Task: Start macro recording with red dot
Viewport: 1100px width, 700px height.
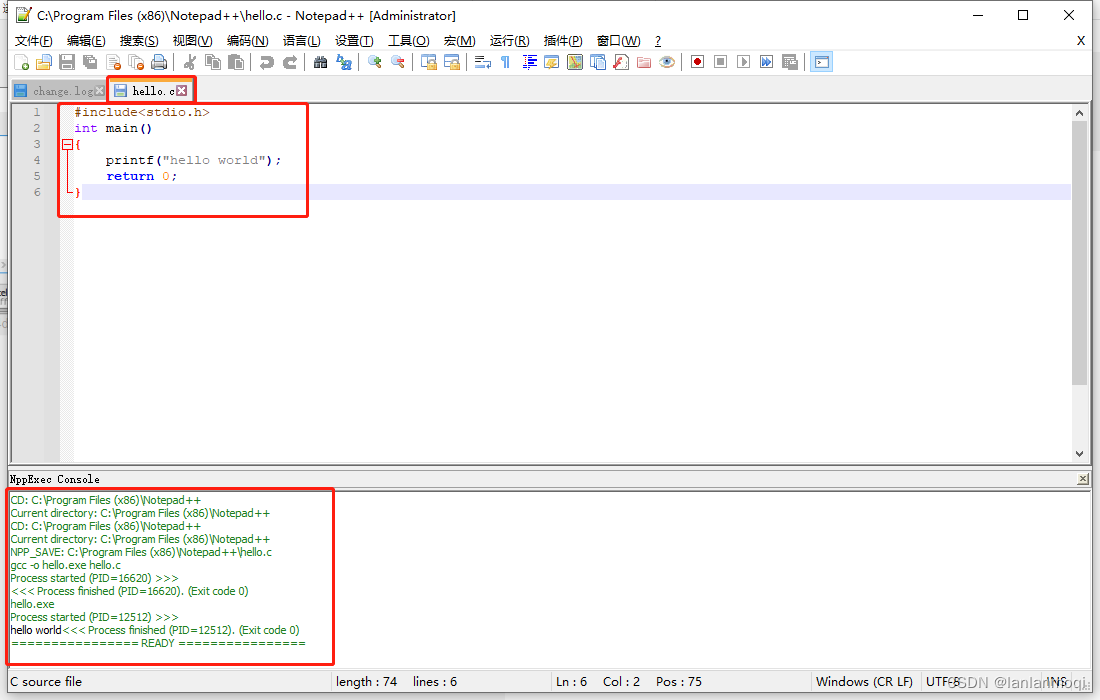Action: coord(697,62)
